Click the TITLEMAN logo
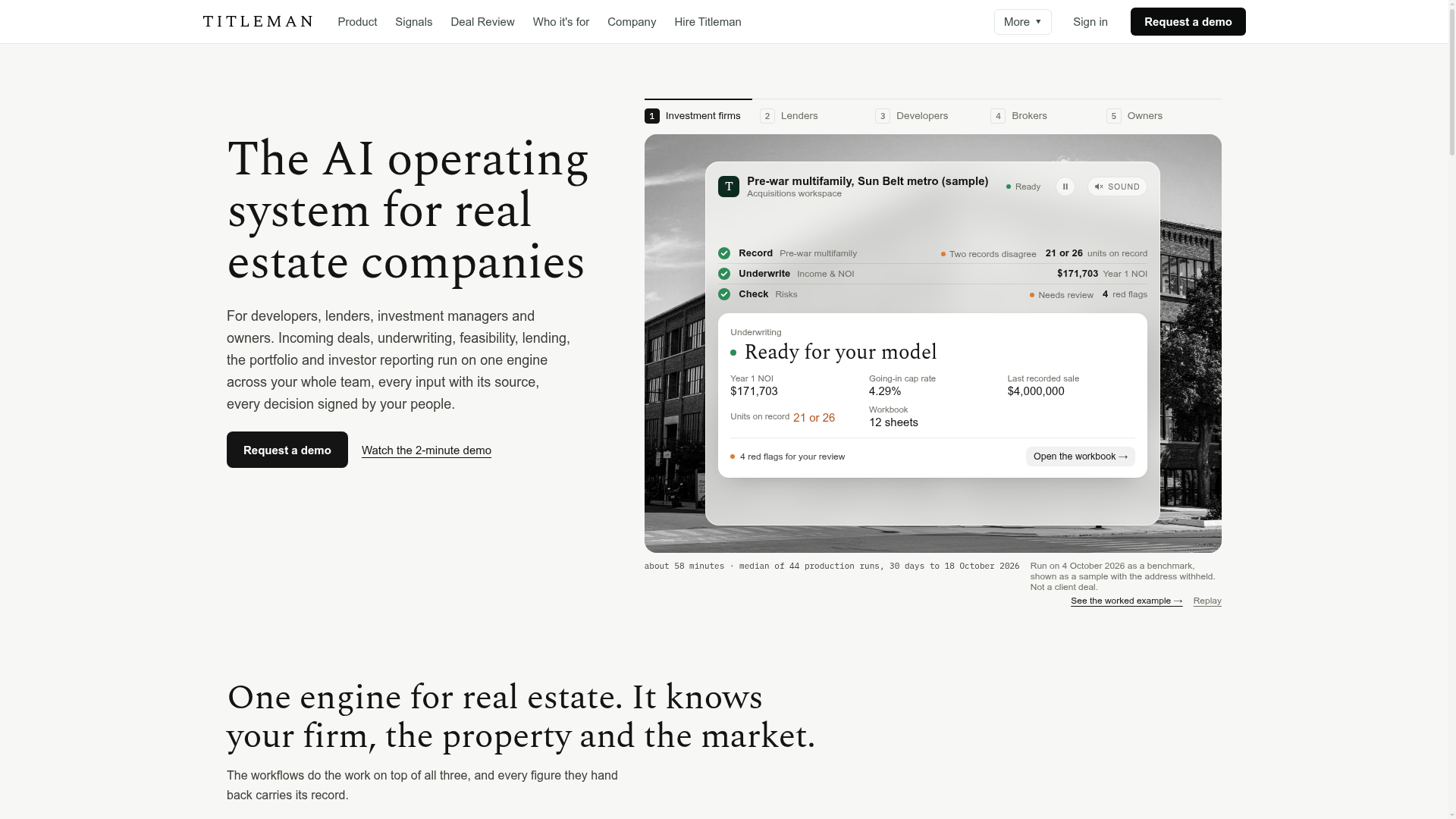Viewport: 1456px width, 819px height. pos(258,21)
